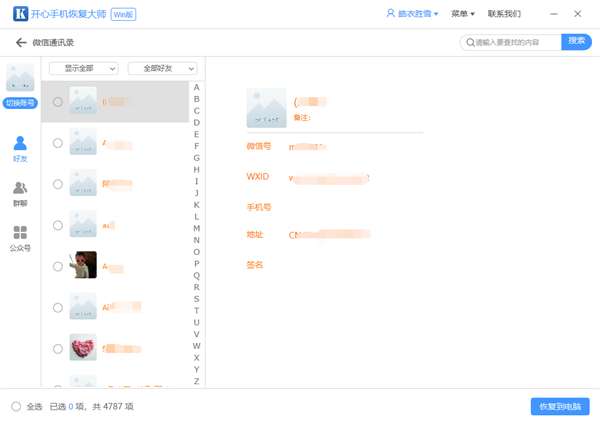Image resolution: width=600 pixels, height=421 pixels.
Task: Click the user profile icon in title bar
Action: pyautogui.click(x=390, y=14)
